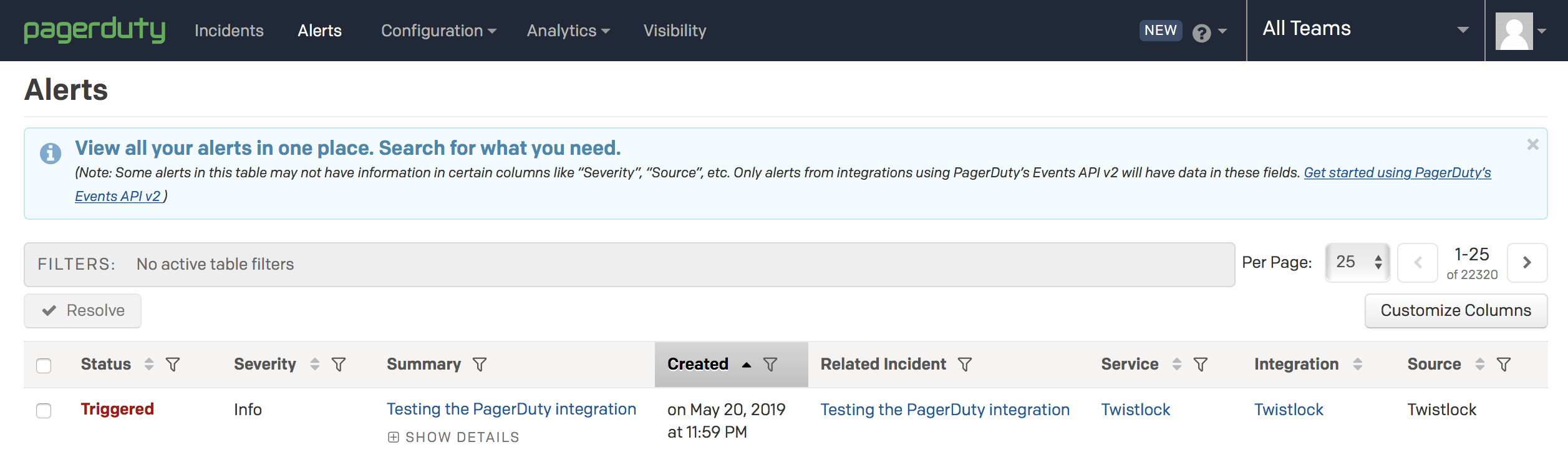Viewport: 1568px width, 457px height.
Task: Open the related incident link
Action: tap(945, 410)
